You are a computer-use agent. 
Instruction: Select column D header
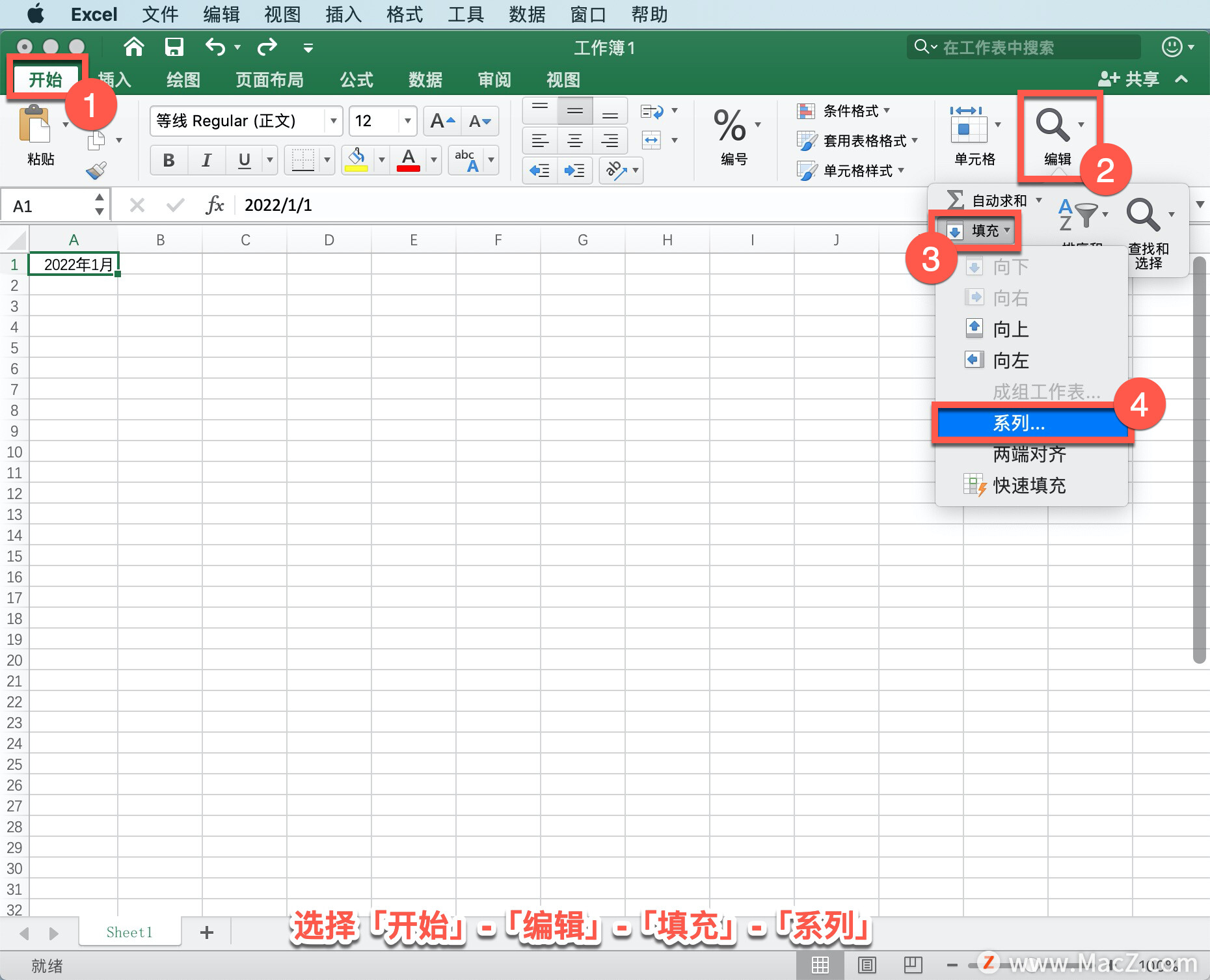329,240
